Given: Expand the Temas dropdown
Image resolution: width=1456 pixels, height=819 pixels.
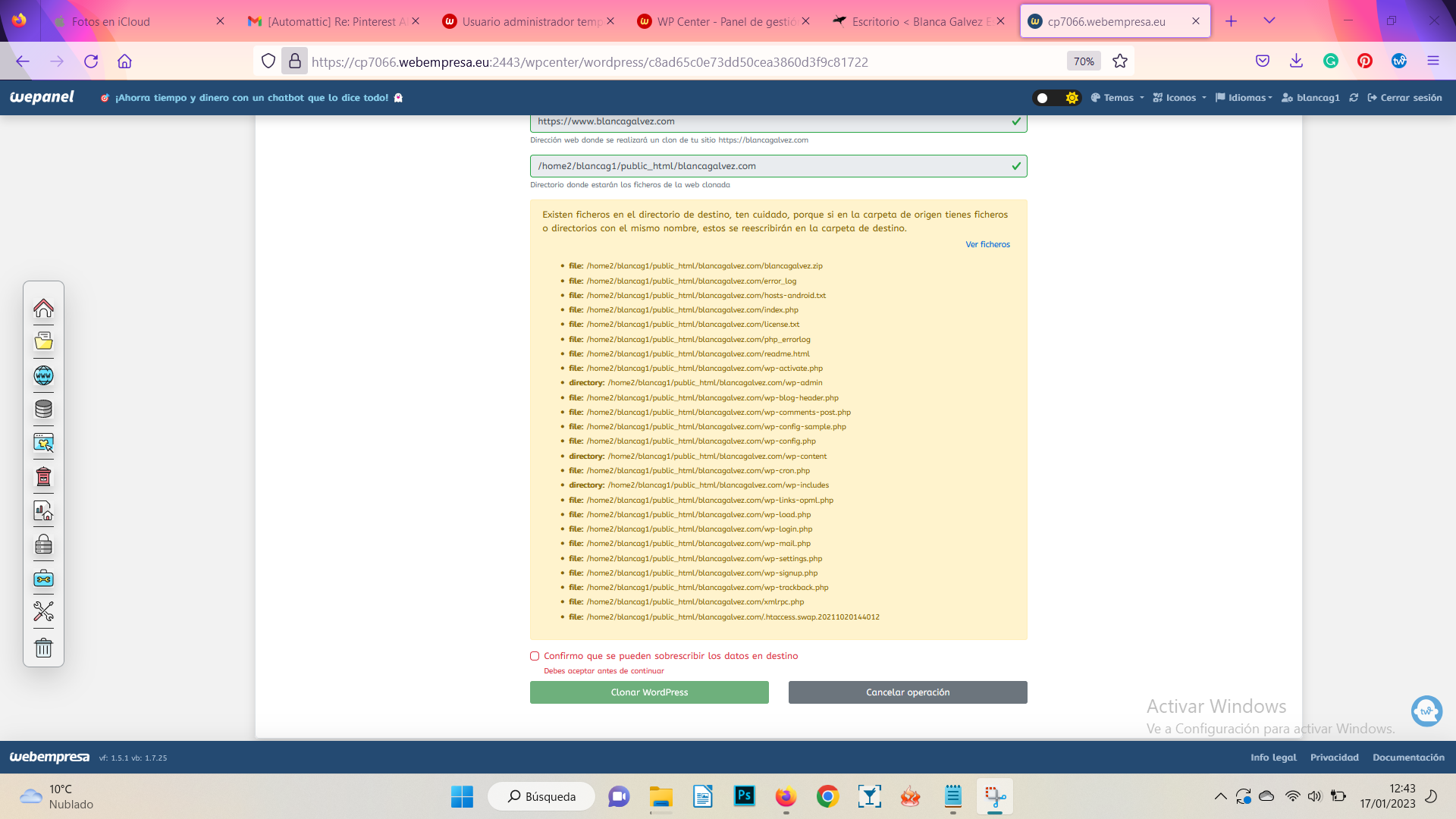Looking at the screenshot, I should point(1118,98).
